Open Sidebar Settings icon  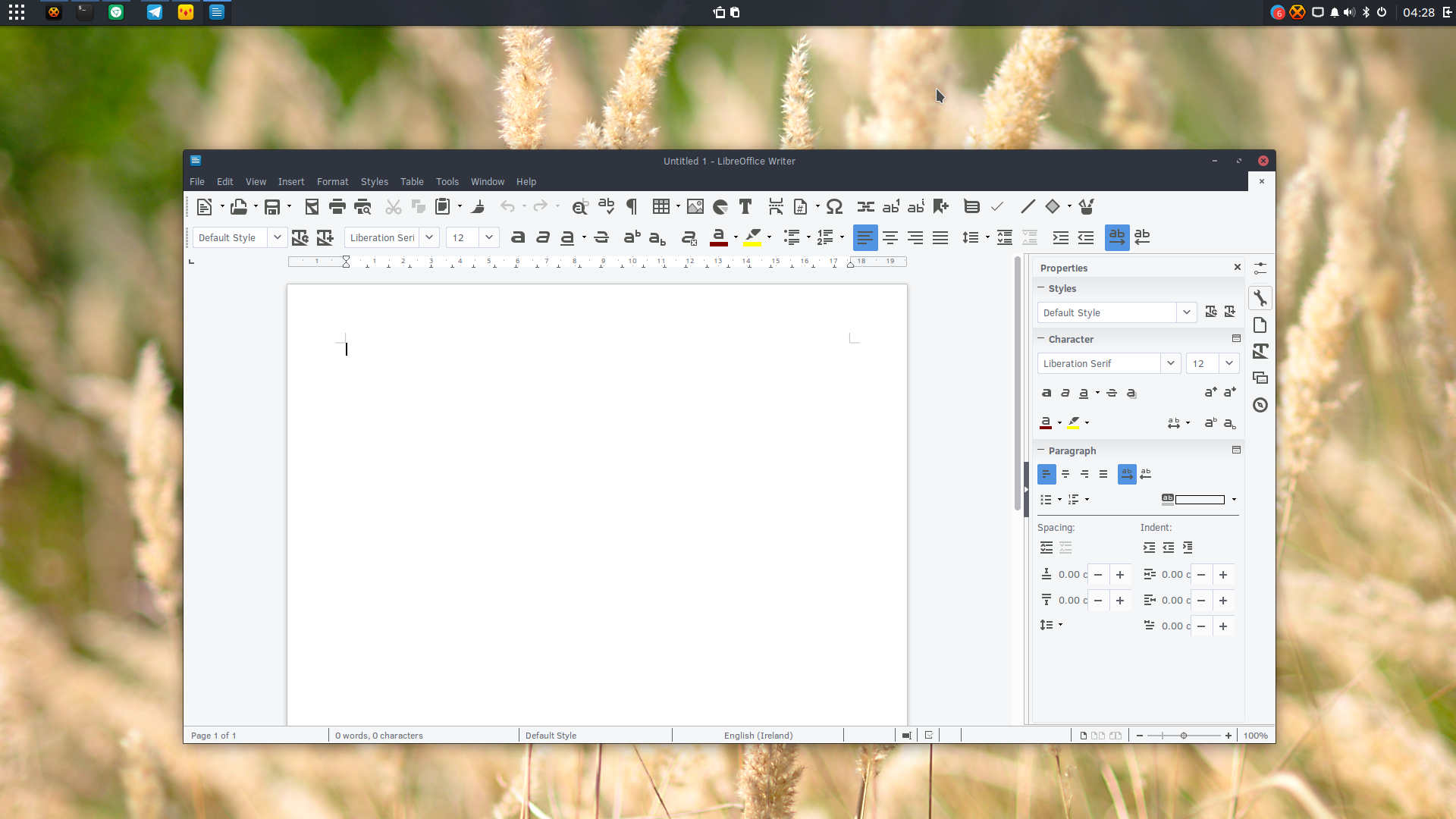[x=1260, y=268]
